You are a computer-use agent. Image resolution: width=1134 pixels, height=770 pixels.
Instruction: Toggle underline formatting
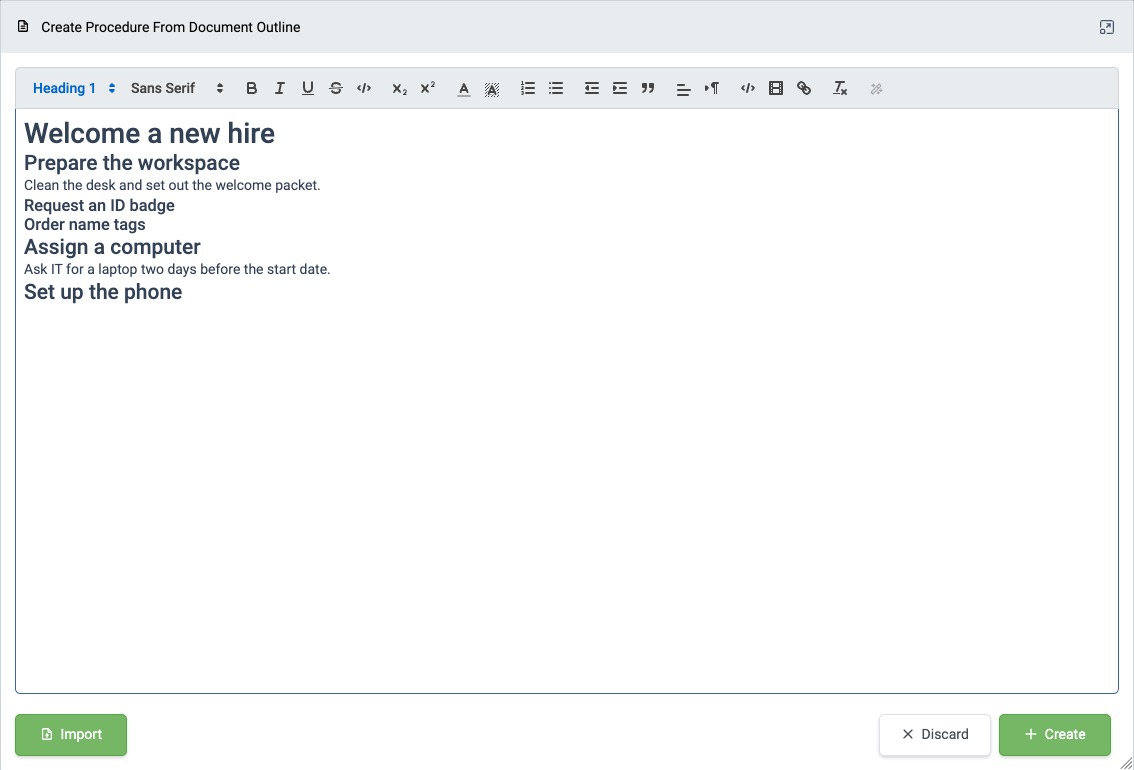coord(307,88)
